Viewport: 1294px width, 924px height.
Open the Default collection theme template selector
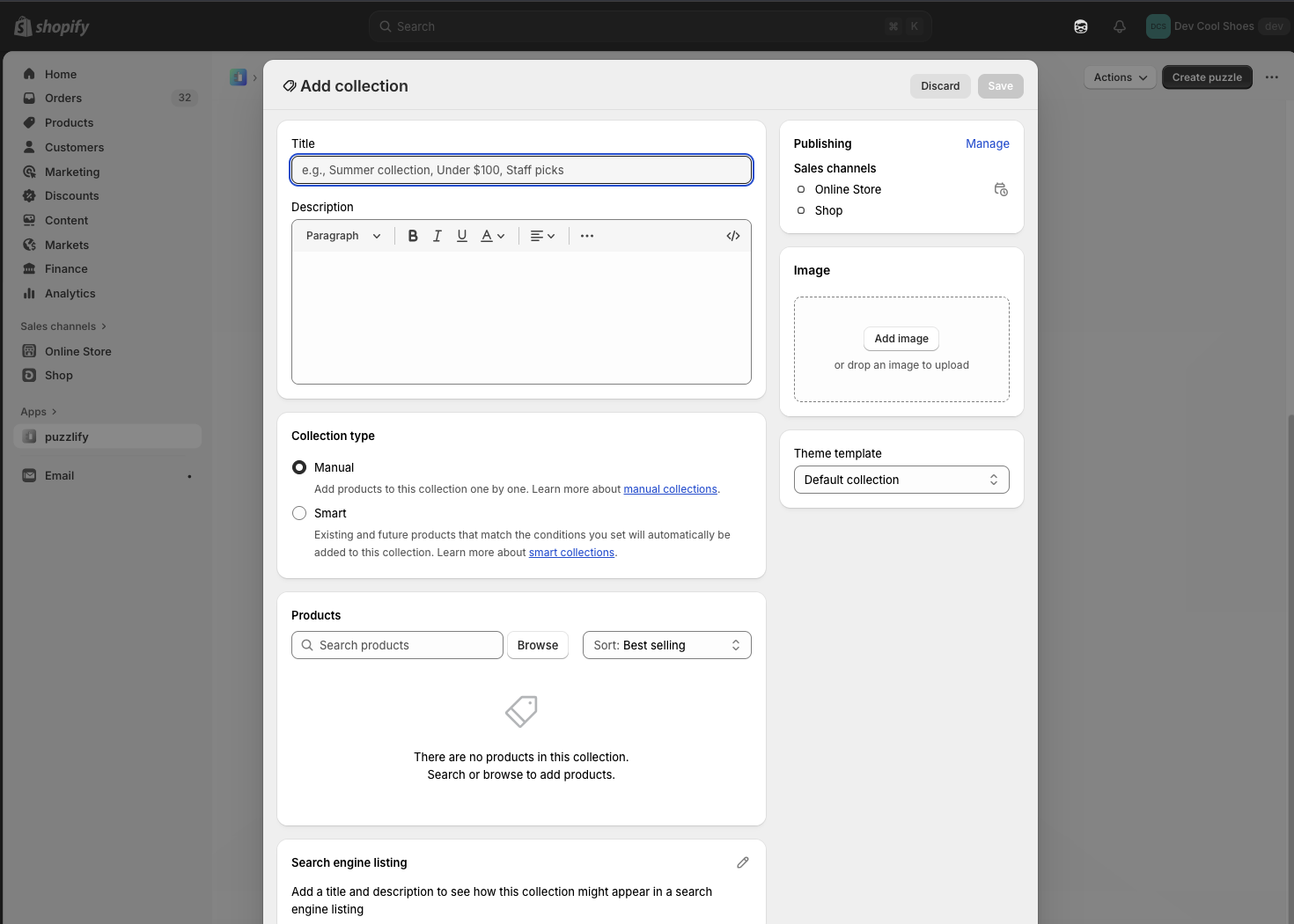[901, 480]
